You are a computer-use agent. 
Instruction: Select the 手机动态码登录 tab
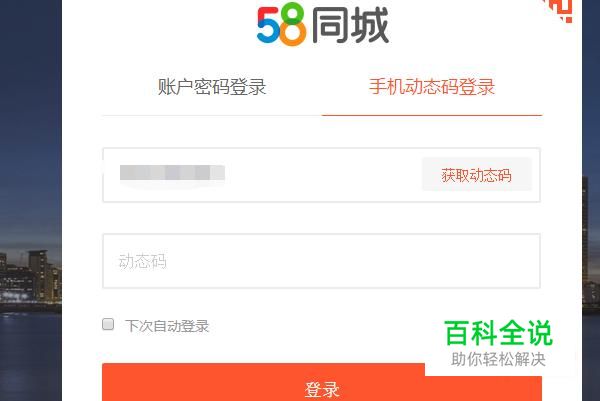[x=432, y=86]
